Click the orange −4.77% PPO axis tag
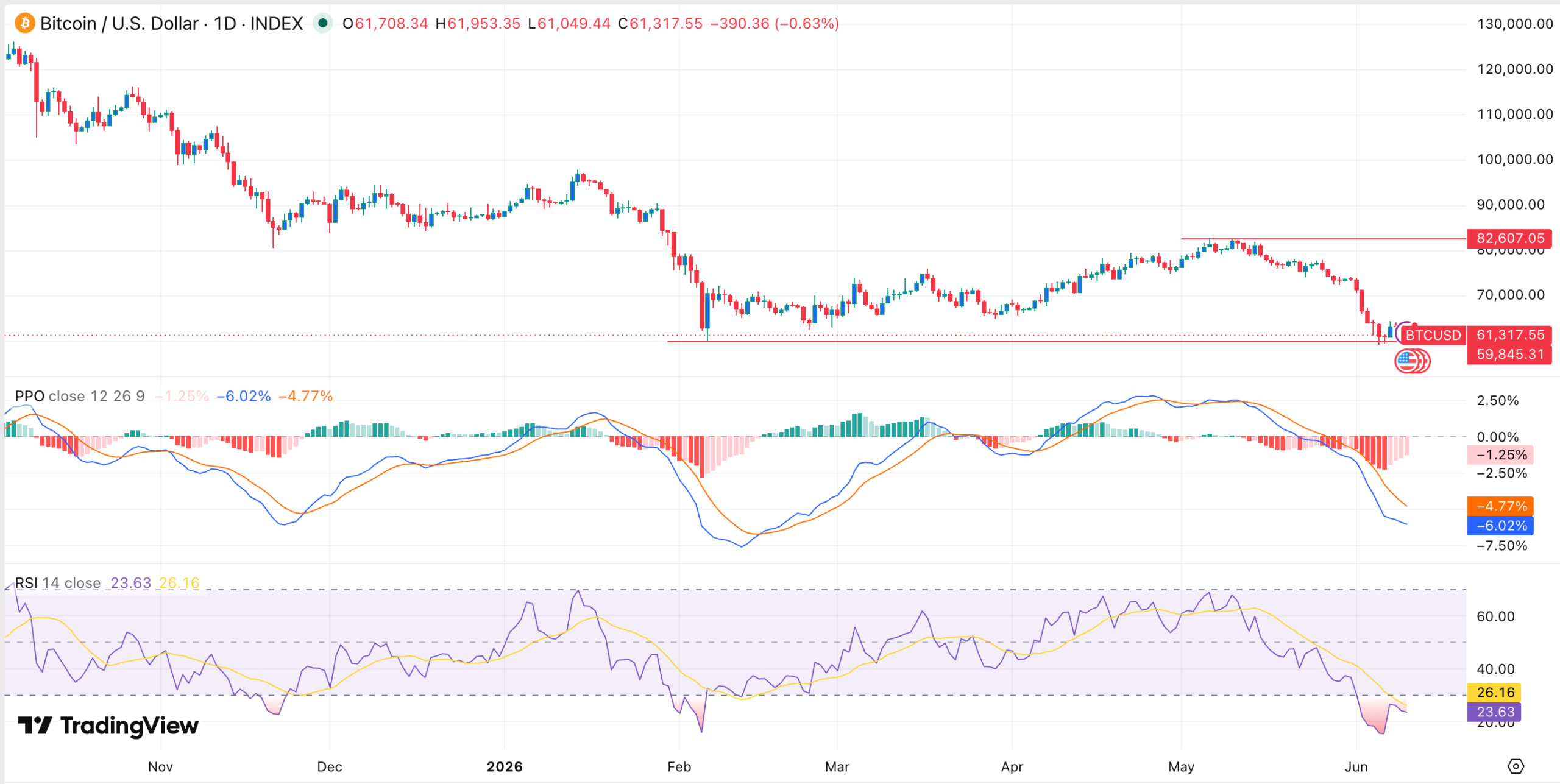Viewport: 1560px width, 784px height. click(1501, 506)
